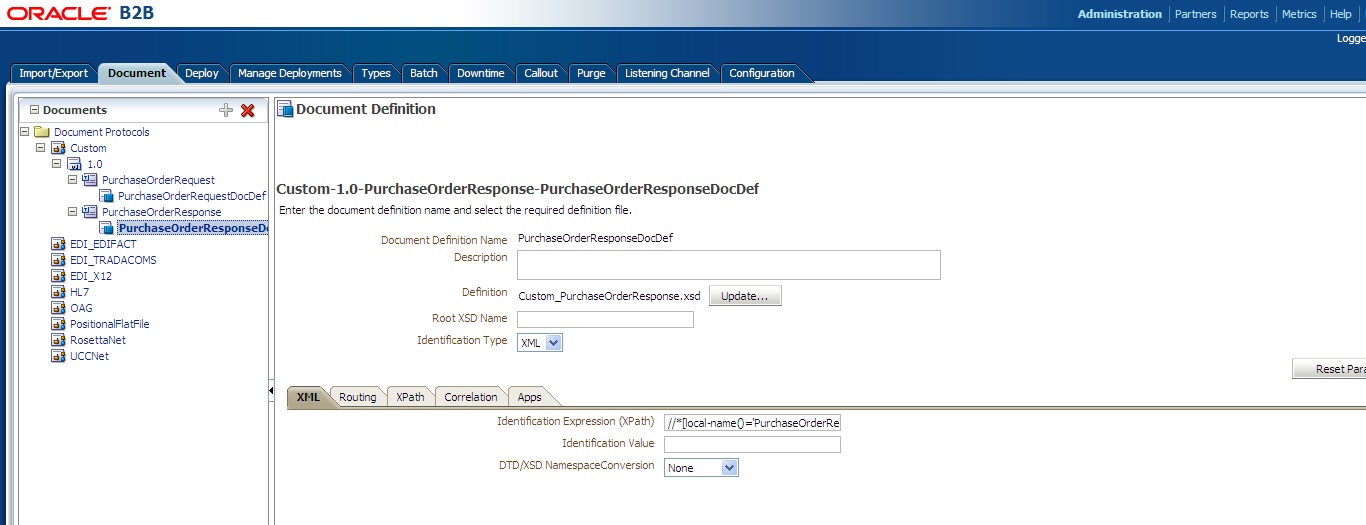The width and height of the screenshot is (1366, 525).
Task: Click the left panel splitter collapse arrow
Action: click(x=271, y=392)
